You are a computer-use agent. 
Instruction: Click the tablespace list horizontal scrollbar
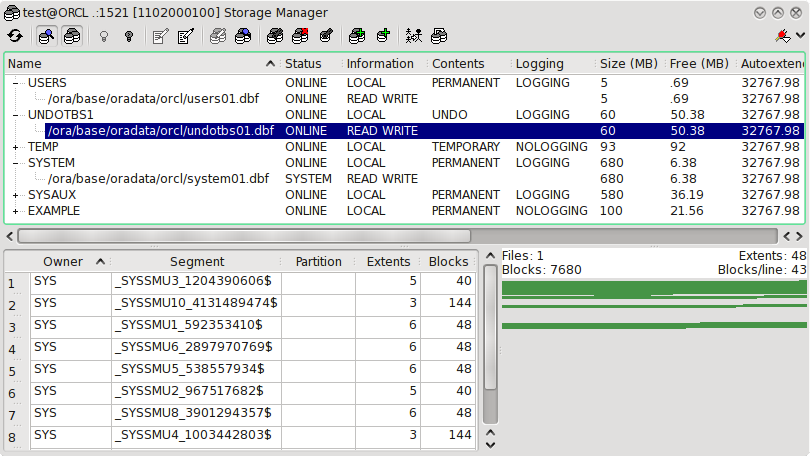[243, 236]
